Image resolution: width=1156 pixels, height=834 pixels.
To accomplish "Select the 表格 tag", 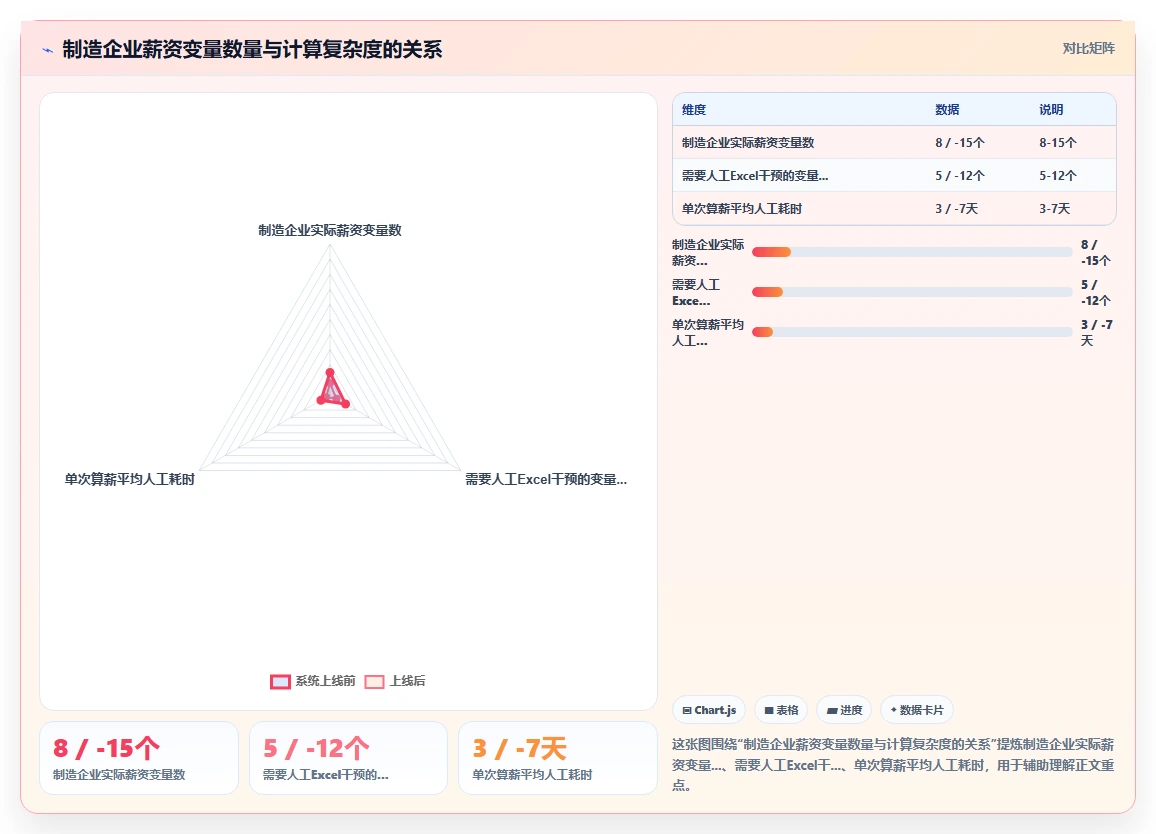I will click(781, 710).
